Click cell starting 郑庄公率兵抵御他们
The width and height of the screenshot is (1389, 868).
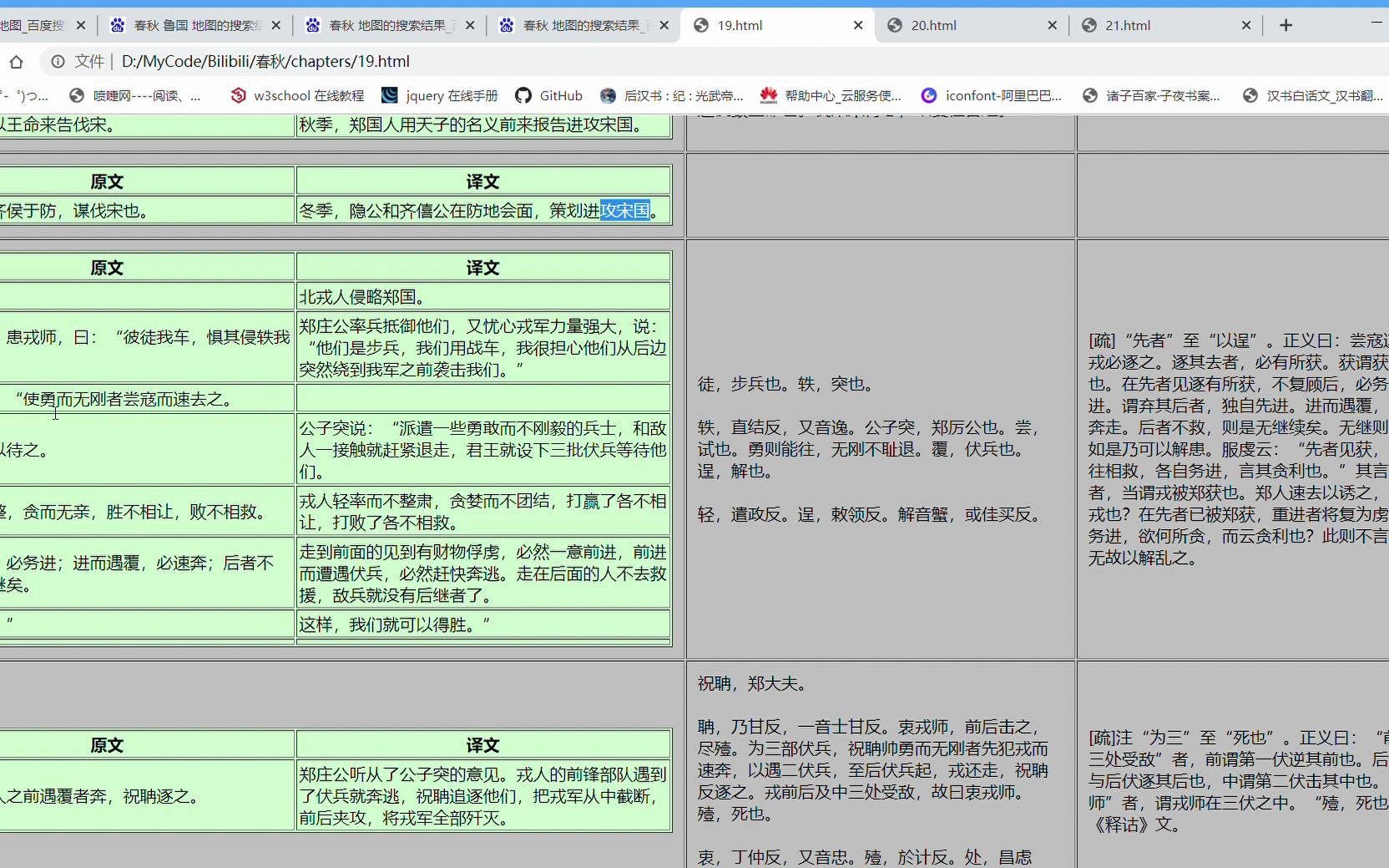pos(483,348)
